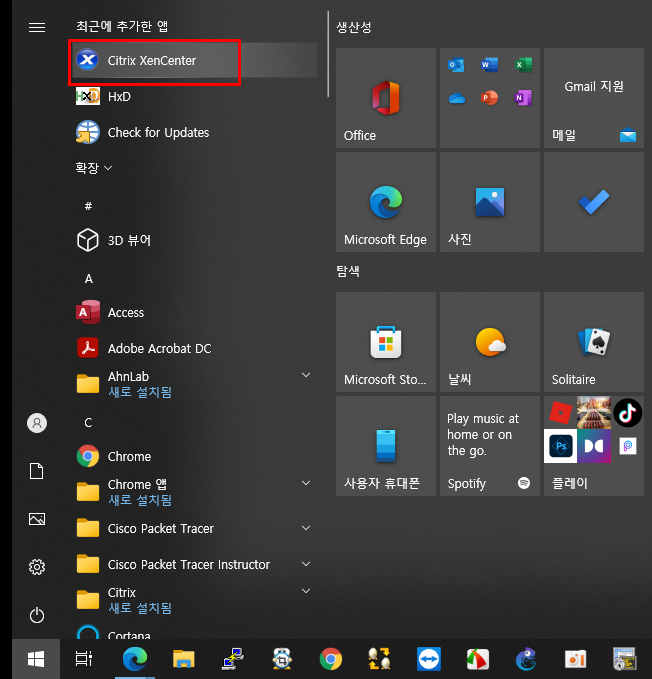Image resolution: width=652 pixels, height=679 pixels.
Task: Expand the Citrix folder
Action: (195, 600)
